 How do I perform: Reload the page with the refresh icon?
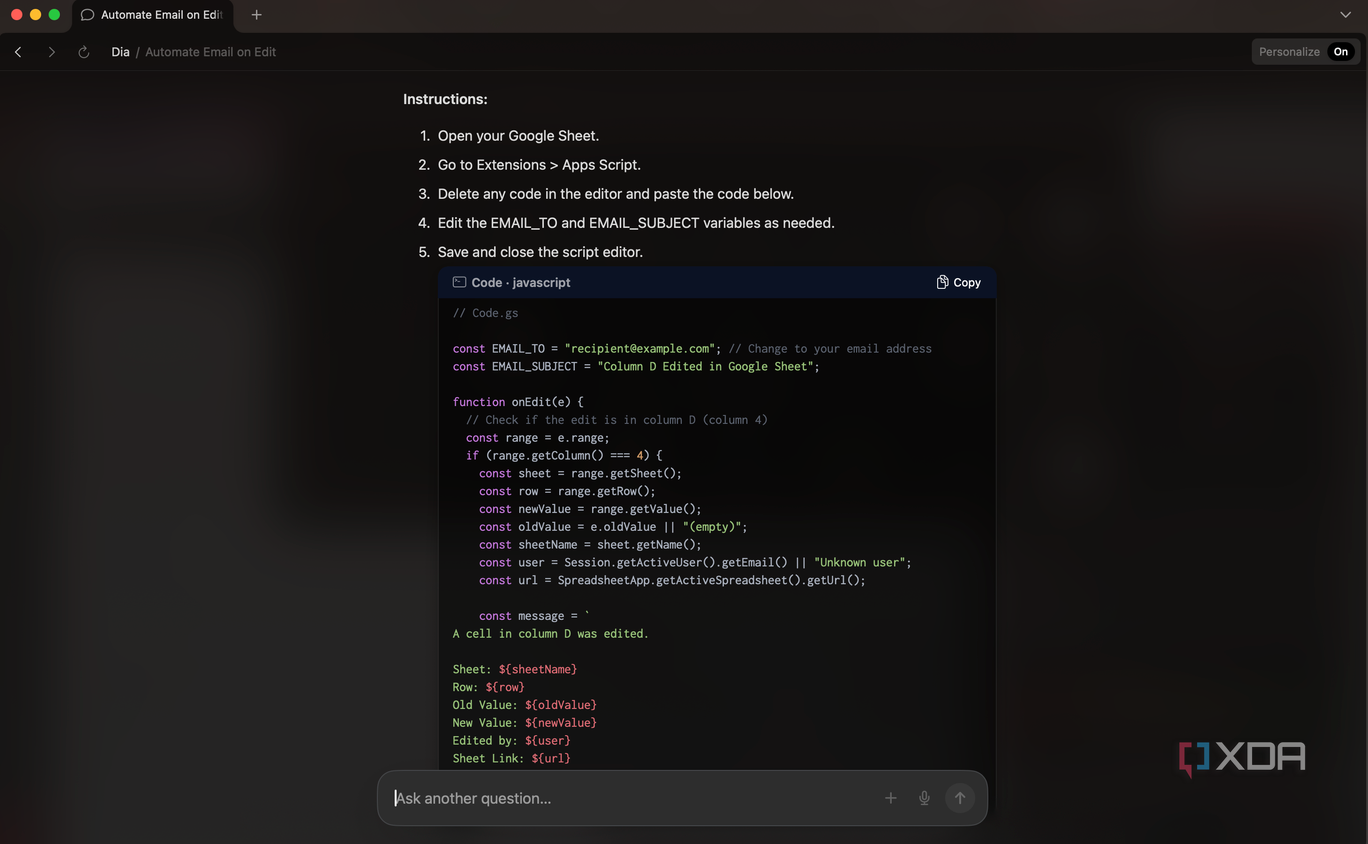(84, 52)
